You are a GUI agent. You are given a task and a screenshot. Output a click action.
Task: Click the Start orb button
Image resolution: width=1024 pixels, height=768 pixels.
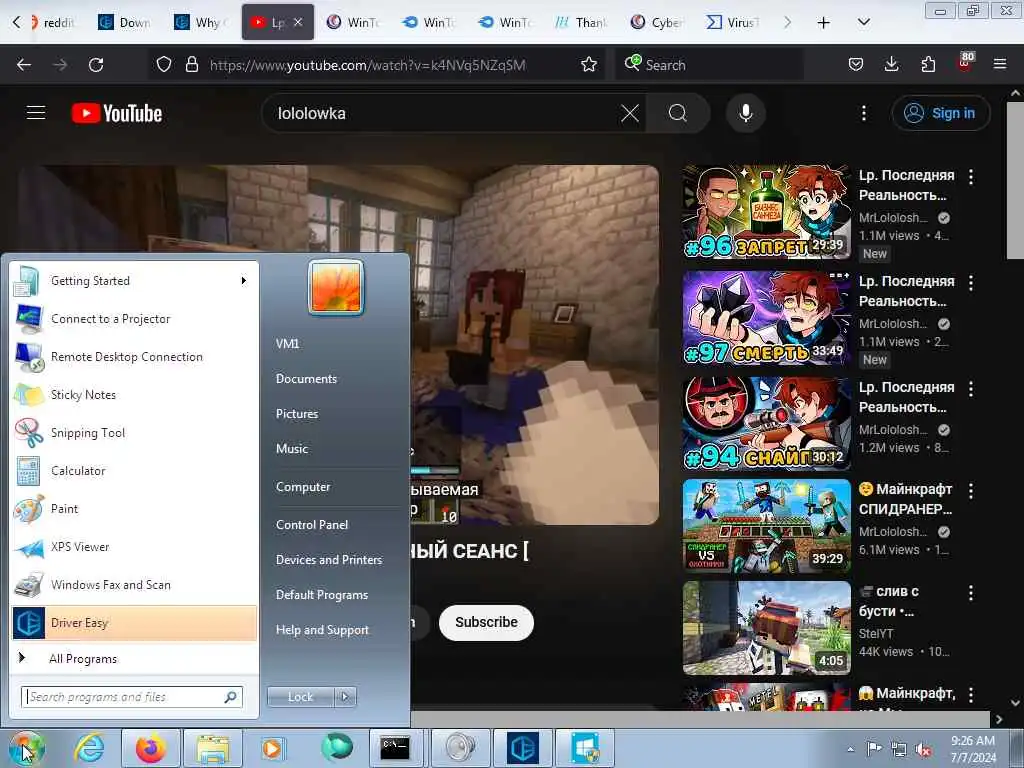pos(26,748)
